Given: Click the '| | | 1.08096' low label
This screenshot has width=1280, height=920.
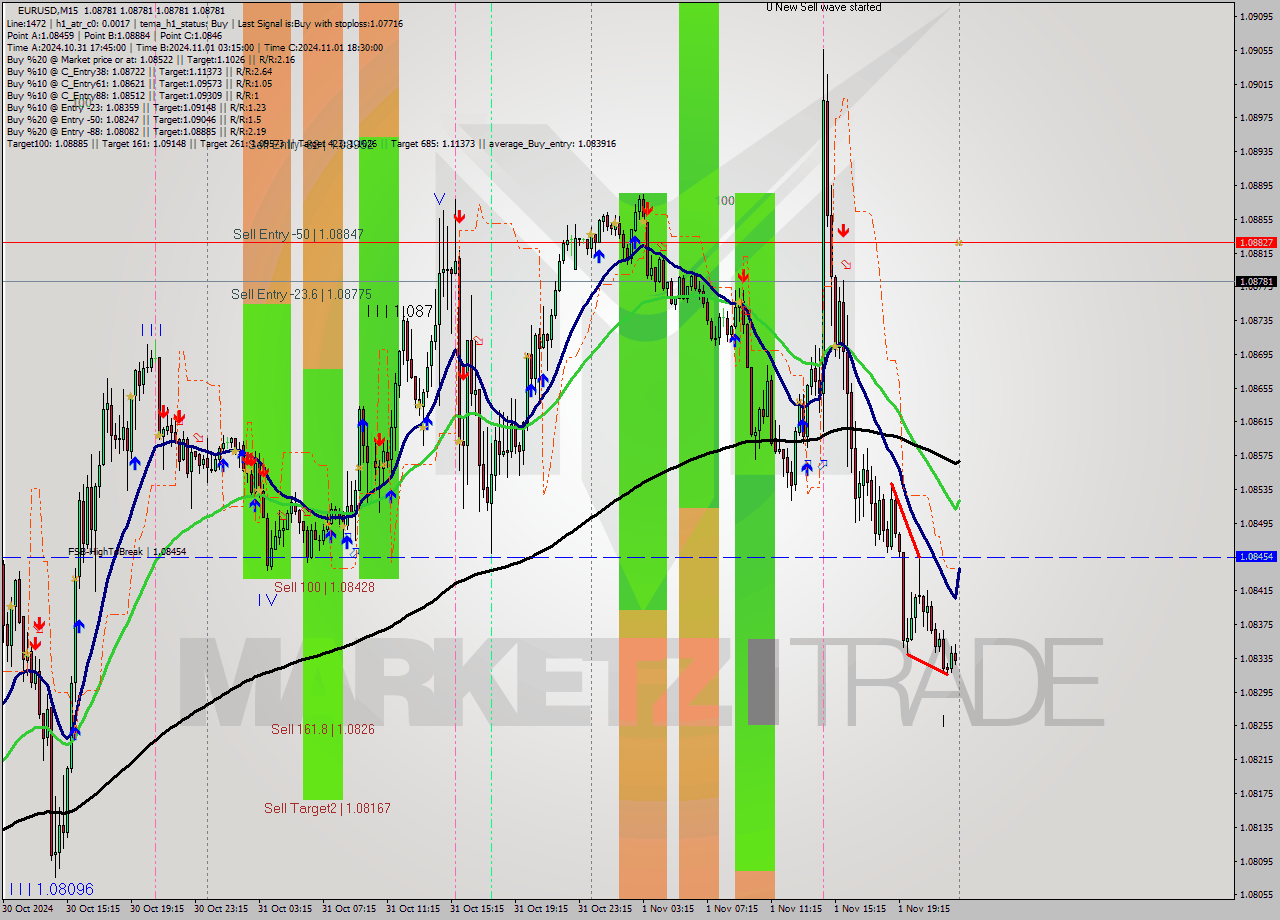Looking at the screenshot, I should pyautogui.click(x=51, y=889).
